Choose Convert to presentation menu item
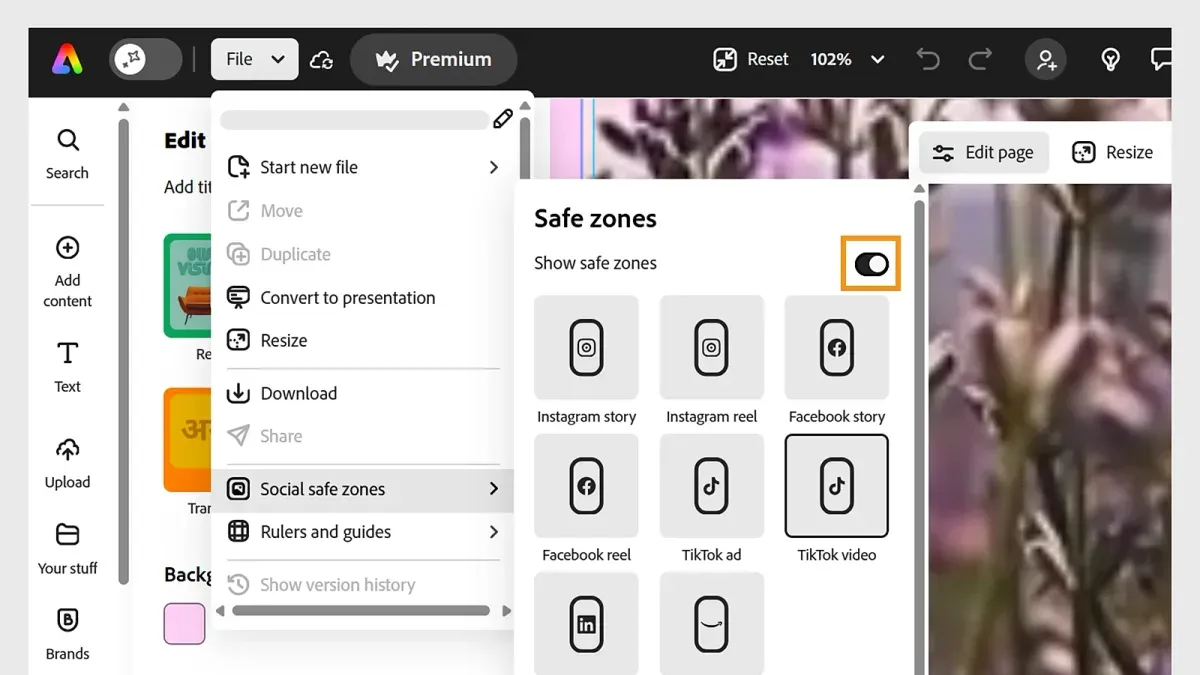This screenshot has height=675, width=1200. tap(363, 298)
